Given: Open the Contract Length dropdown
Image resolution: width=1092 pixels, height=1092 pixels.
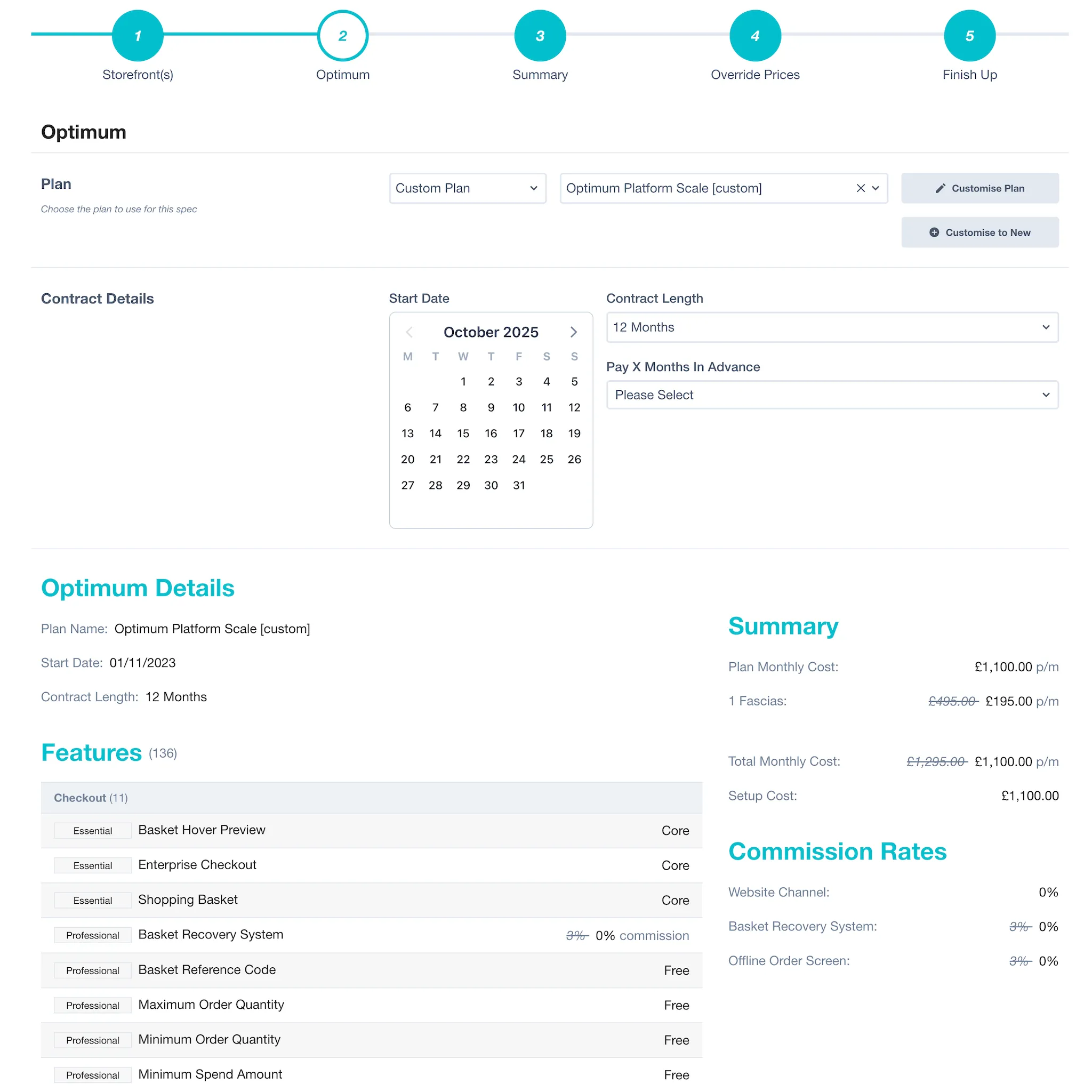Looking at the screenshot, I should [x=832, y=327].
